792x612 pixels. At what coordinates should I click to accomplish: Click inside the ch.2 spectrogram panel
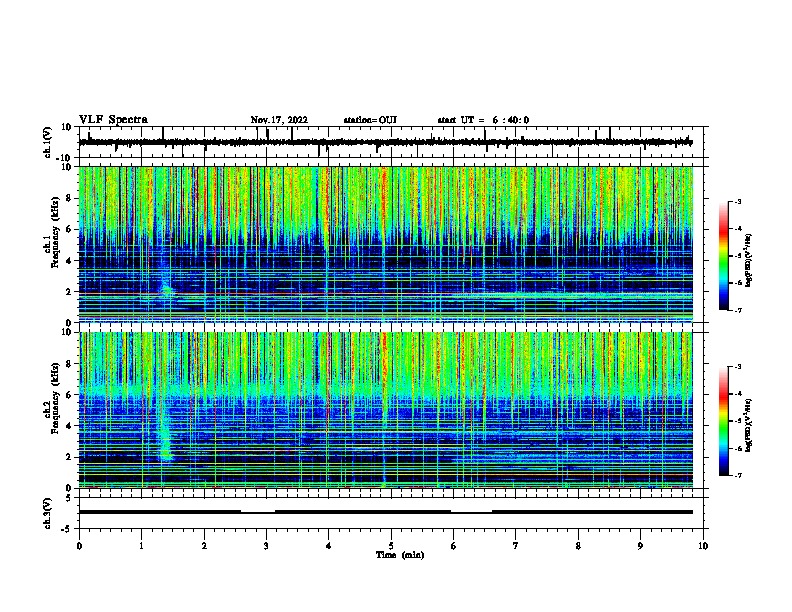[386, 410]
